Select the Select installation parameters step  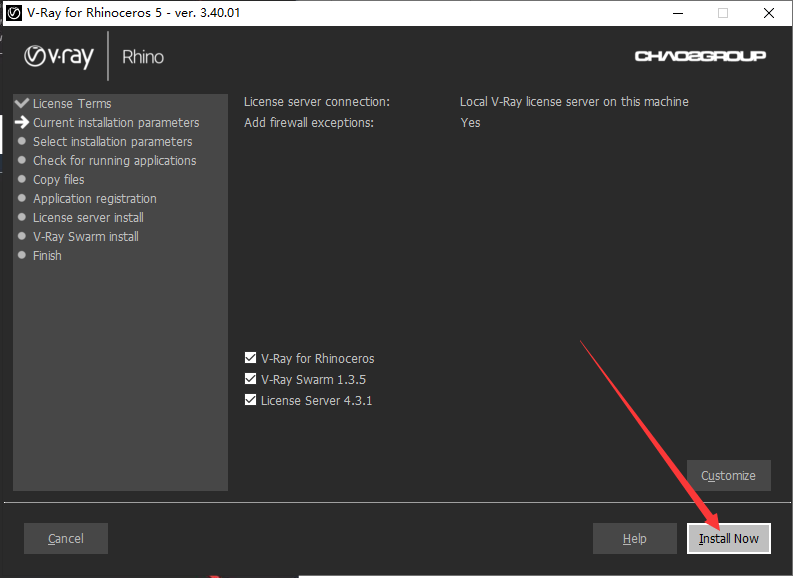click(113, 141)
